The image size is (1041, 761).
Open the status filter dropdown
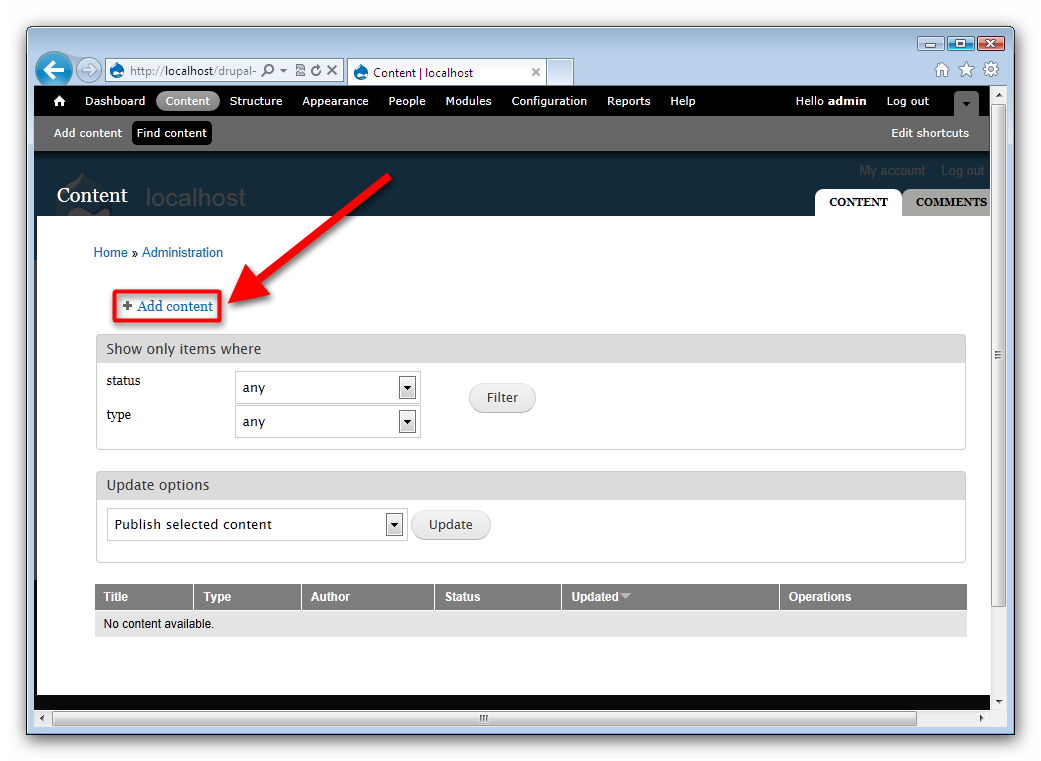click(x=407, y=388)
